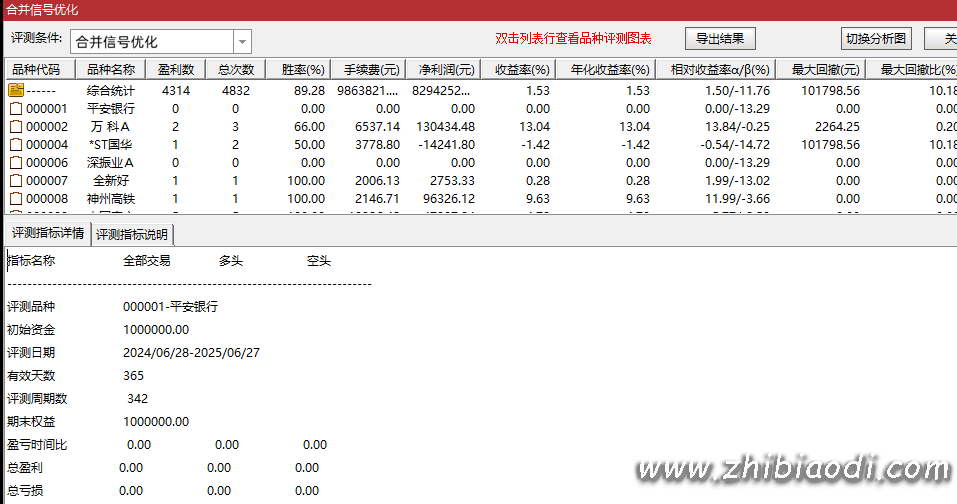Viewport: 957px width, 504px height.
Task: Select the 平安银行 row name
Action: [x=110, y=109]
